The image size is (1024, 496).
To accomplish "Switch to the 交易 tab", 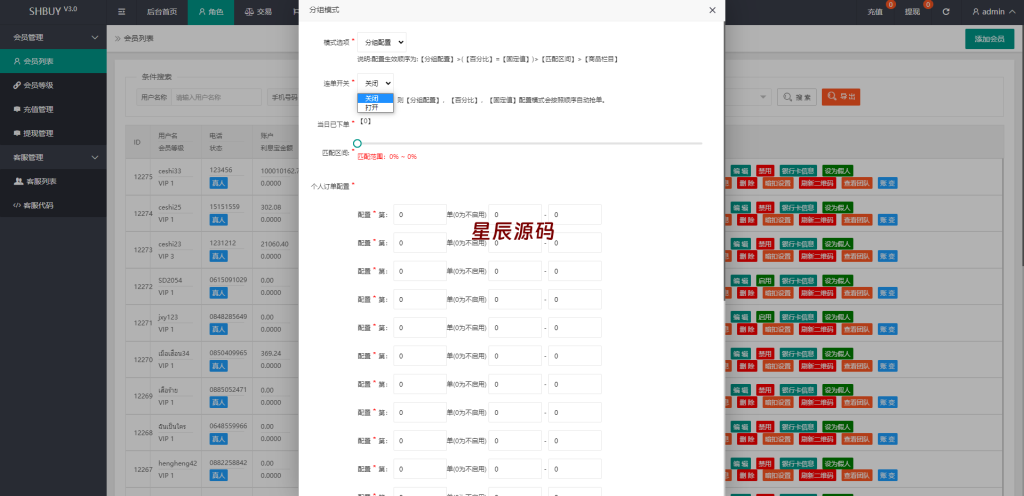I will (x=258, y=12).
